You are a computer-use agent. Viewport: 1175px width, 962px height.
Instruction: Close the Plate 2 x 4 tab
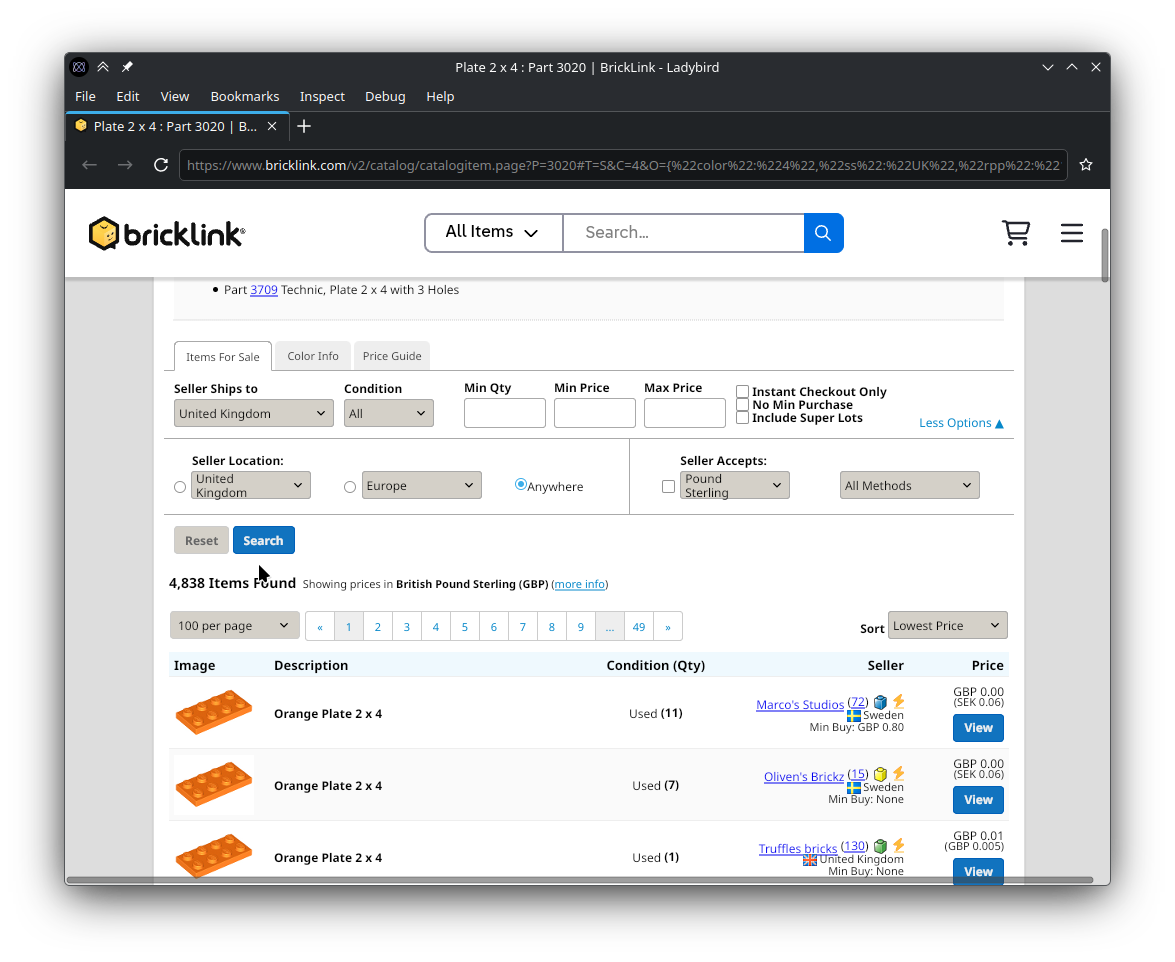pyautogui.click(x=272, y=126)
